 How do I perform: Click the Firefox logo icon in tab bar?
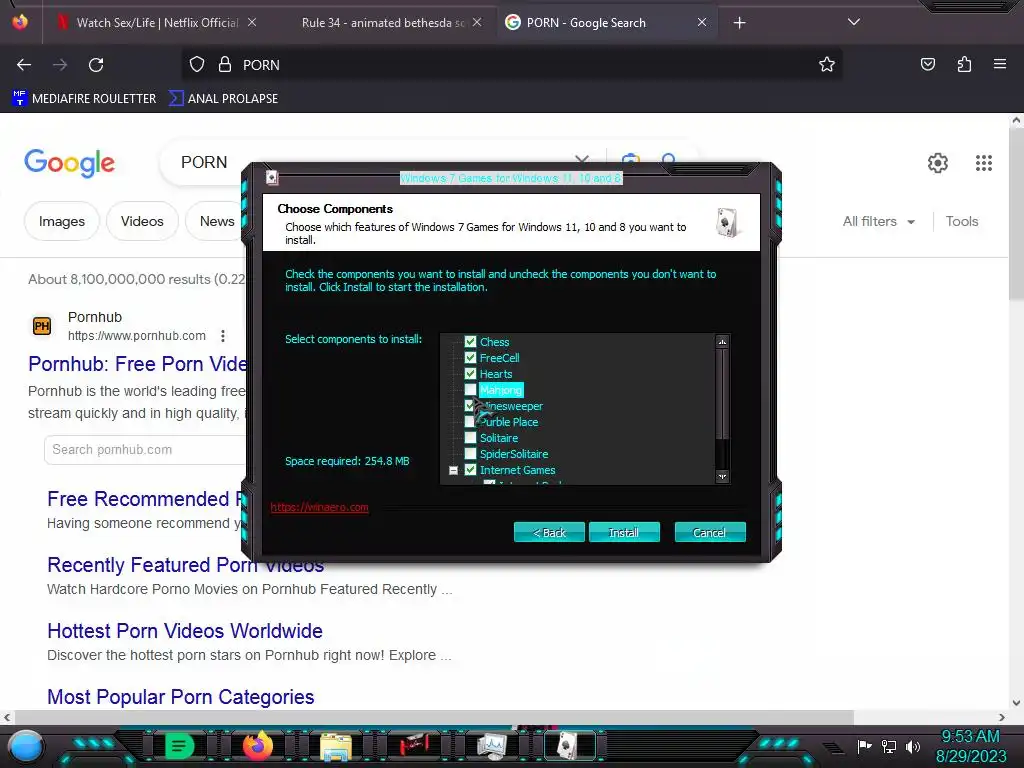click(x=20, y=22)
